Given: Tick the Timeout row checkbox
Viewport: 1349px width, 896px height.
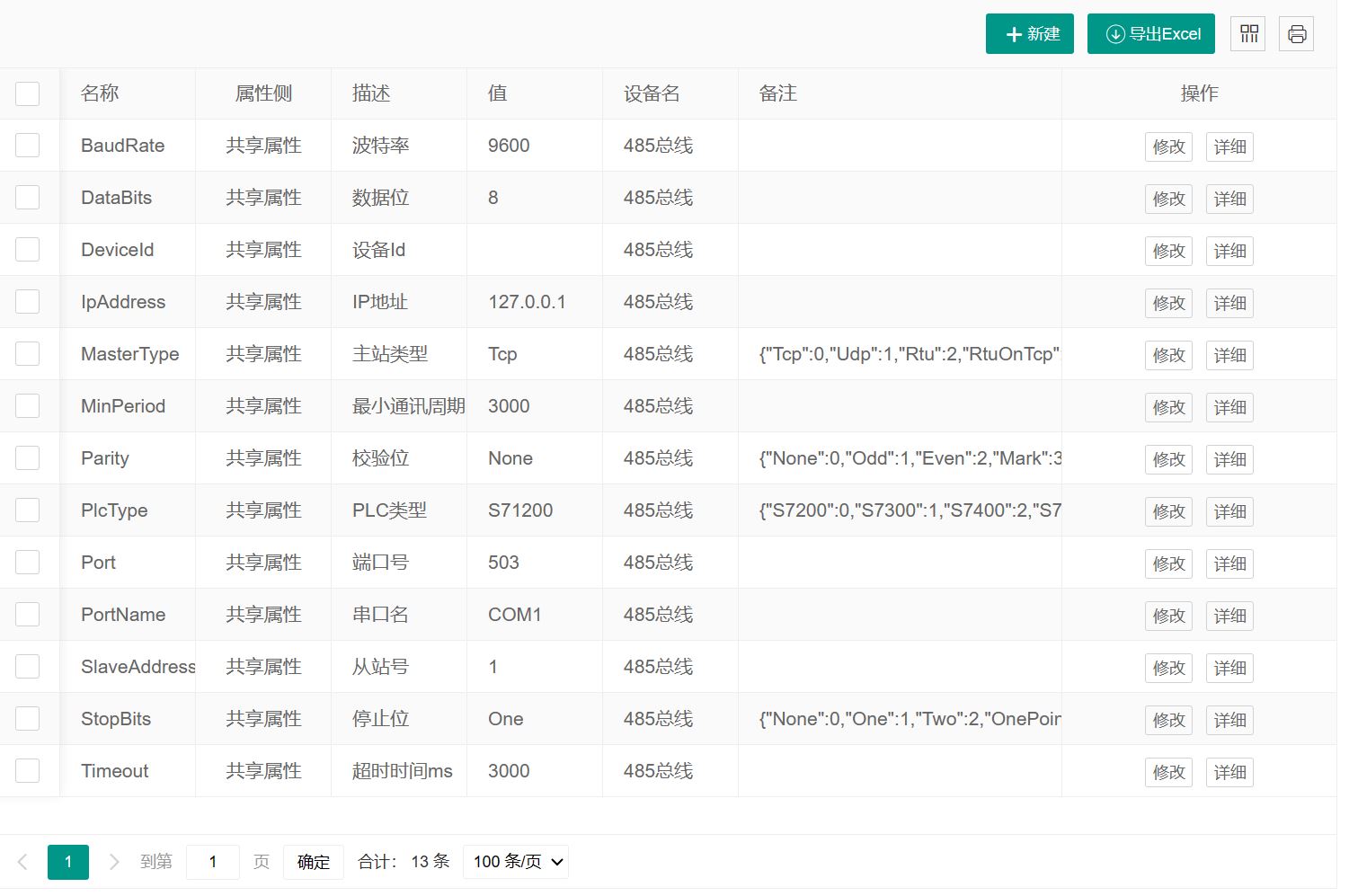Looking at the screenshot, I should (x=28, y=771).
